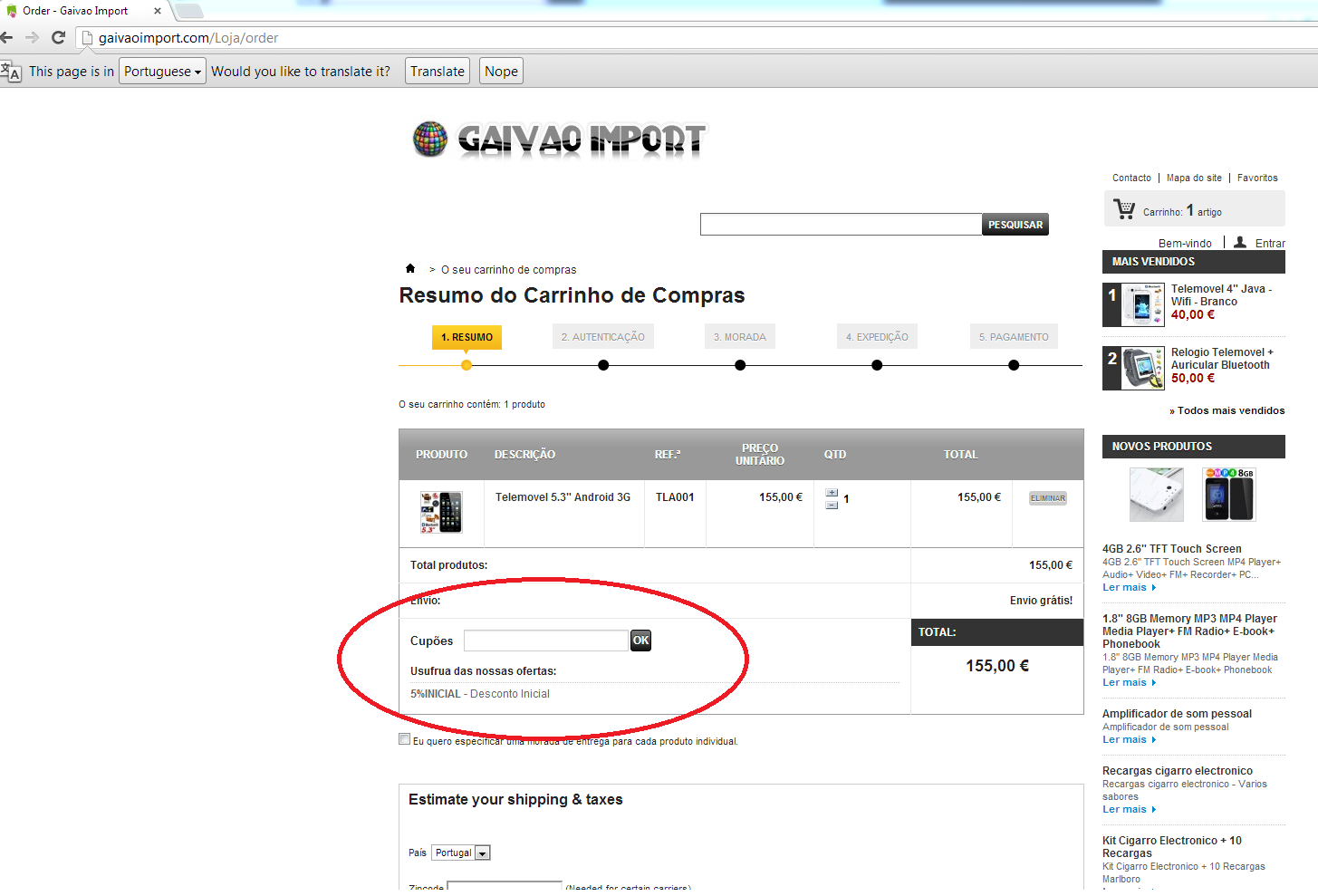Click the PESQUISAR search button
The height and width of the screenshot is (896, 1318).
(x=1015, y=225)
